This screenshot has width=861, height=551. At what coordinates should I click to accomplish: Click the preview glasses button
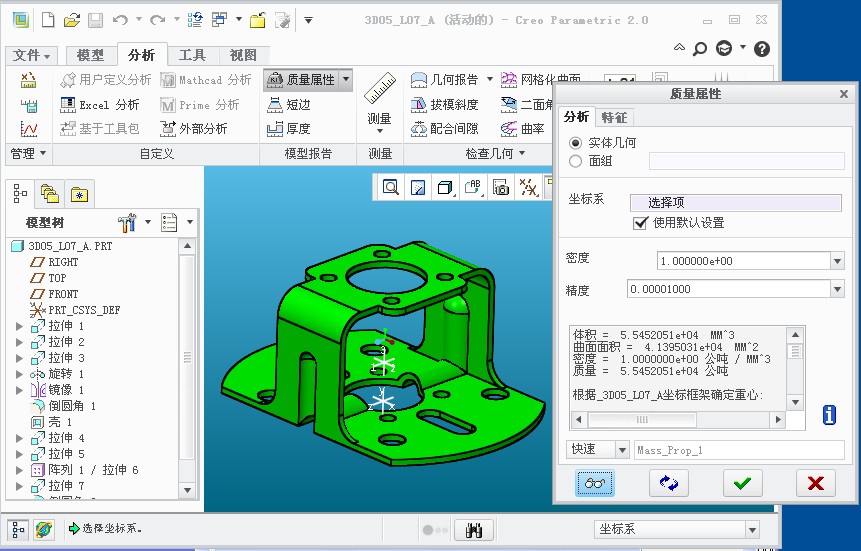(595, 483)
